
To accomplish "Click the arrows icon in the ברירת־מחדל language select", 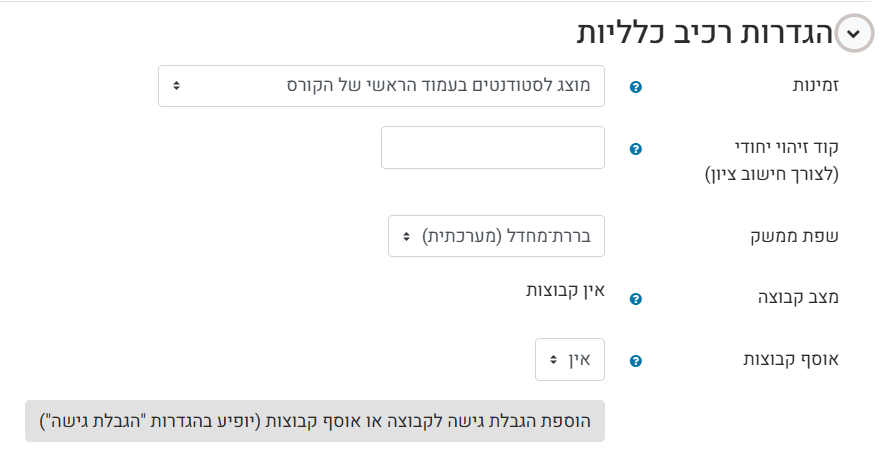I will tap(406, 236).
